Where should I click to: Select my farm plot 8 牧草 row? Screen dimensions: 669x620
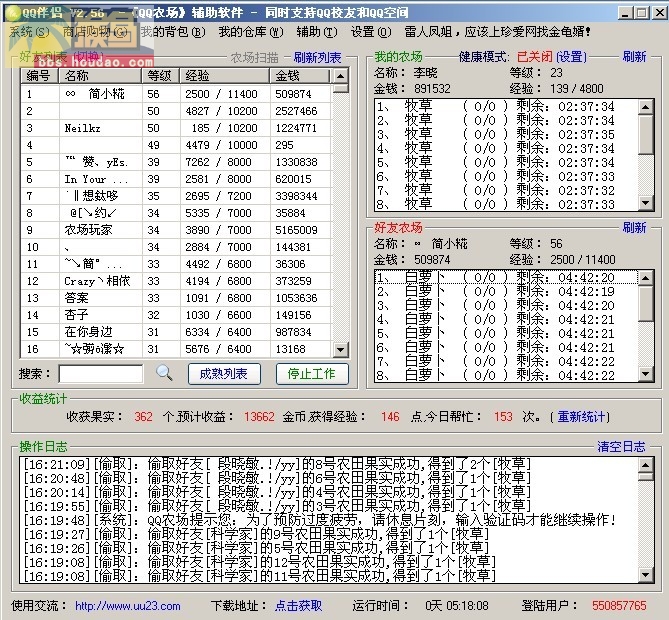pyautogui.click(x=506, y=204)
